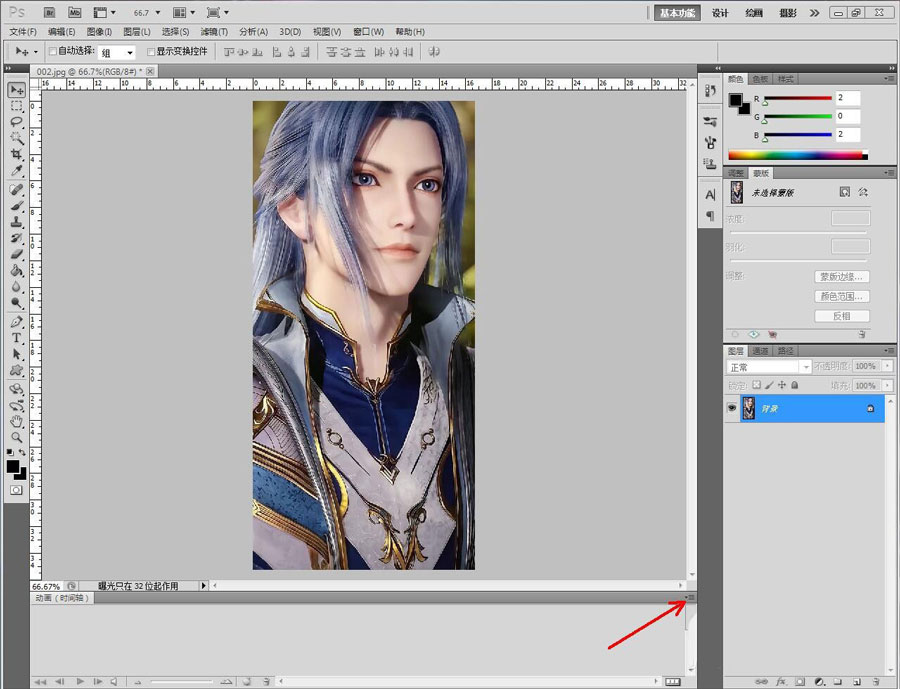Viewport: 900px width, 689px height.
Task: Select the Zoom tool in toolbox
Action: [x=17, y=437]
